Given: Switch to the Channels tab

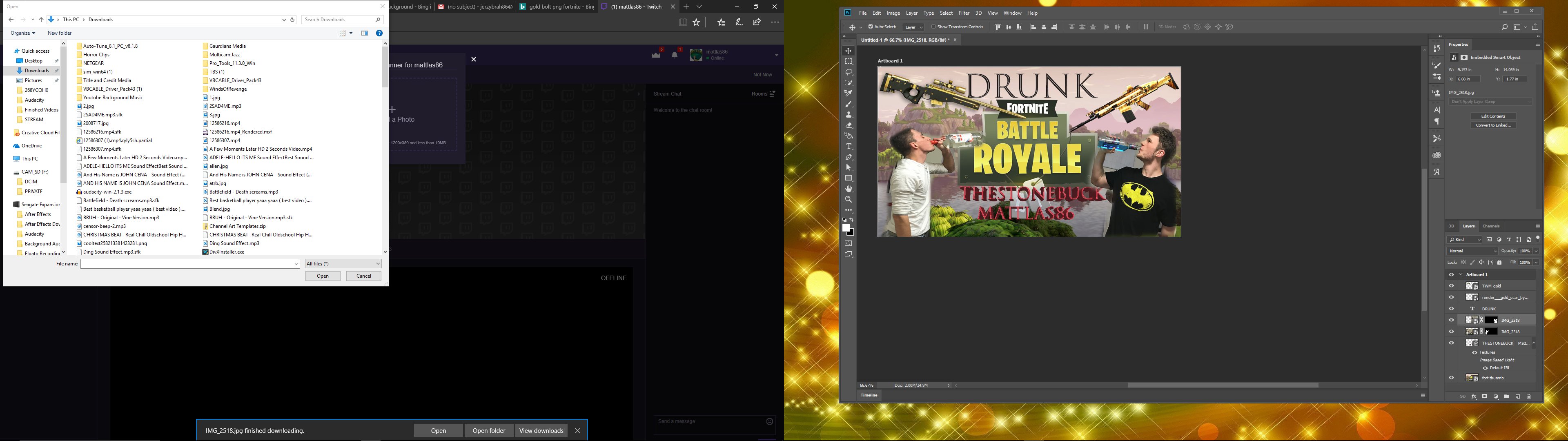Looking at the screenshot, I should (x=1491, y=226).
